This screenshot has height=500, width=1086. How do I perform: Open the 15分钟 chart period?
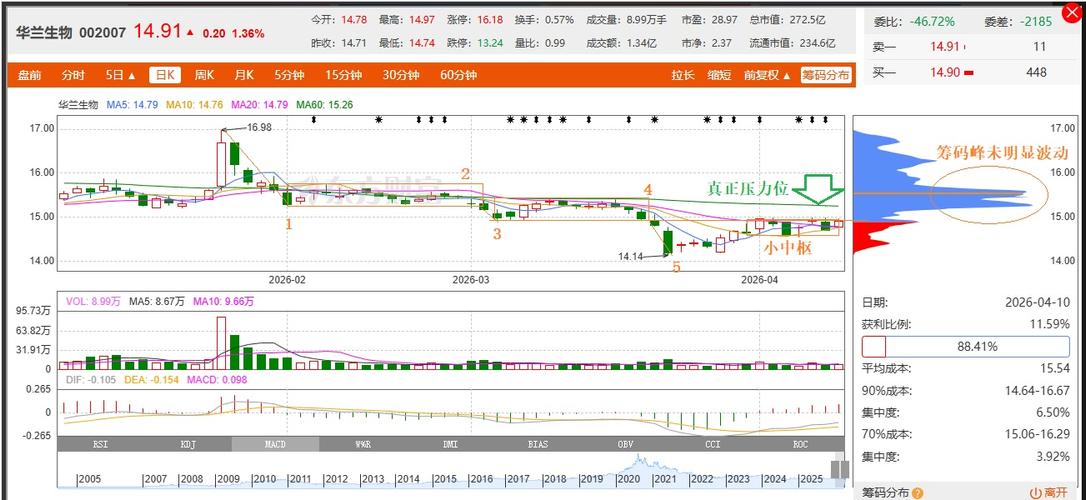344,75
